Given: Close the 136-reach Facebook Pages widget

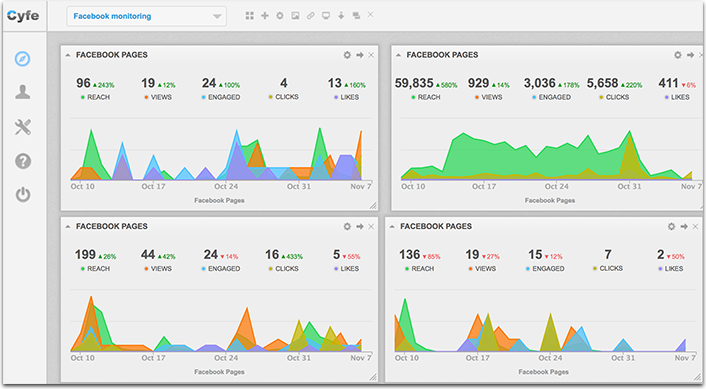Looking at the screenshot, I should tap(695, 226).
